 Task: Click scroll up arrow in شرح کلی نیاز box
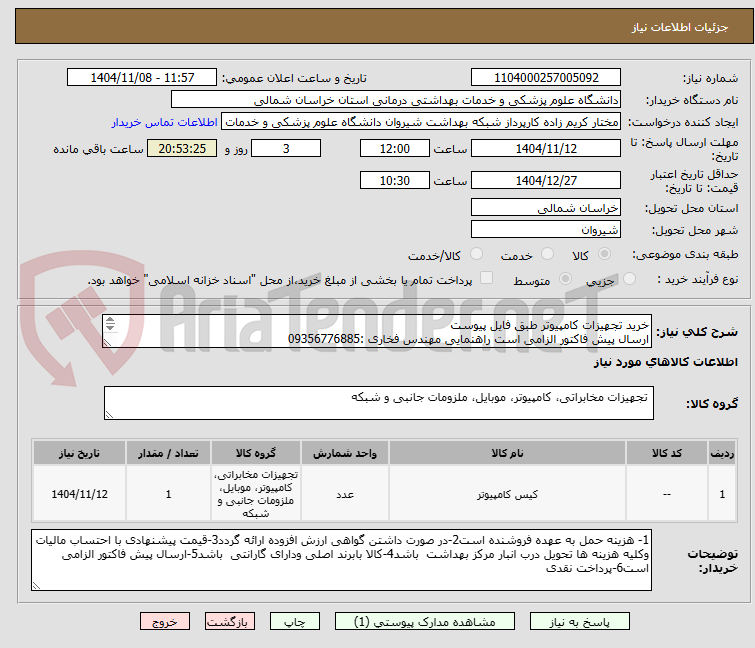pos(110,320)
